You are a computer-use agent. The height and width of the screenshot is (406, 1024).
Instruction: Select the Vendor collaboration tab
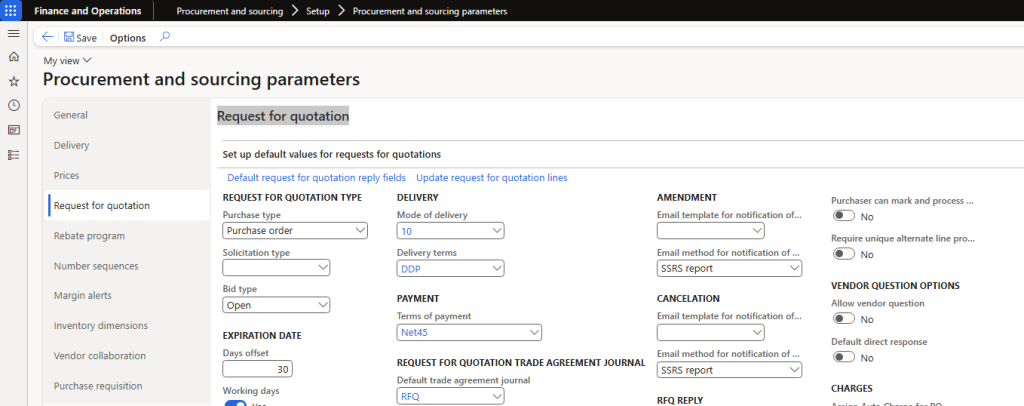click(x=100, y=356)
